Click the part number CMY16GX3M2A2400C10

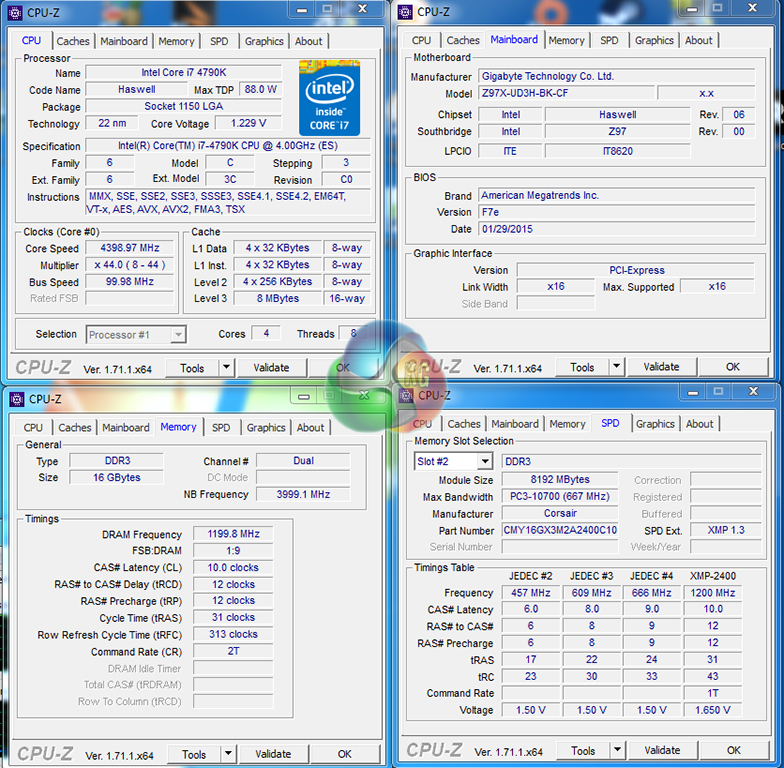560,530
